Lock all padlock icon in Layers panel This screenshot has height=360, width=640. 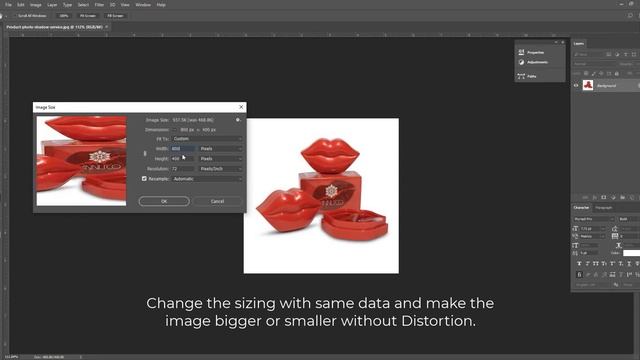[617, 73]
